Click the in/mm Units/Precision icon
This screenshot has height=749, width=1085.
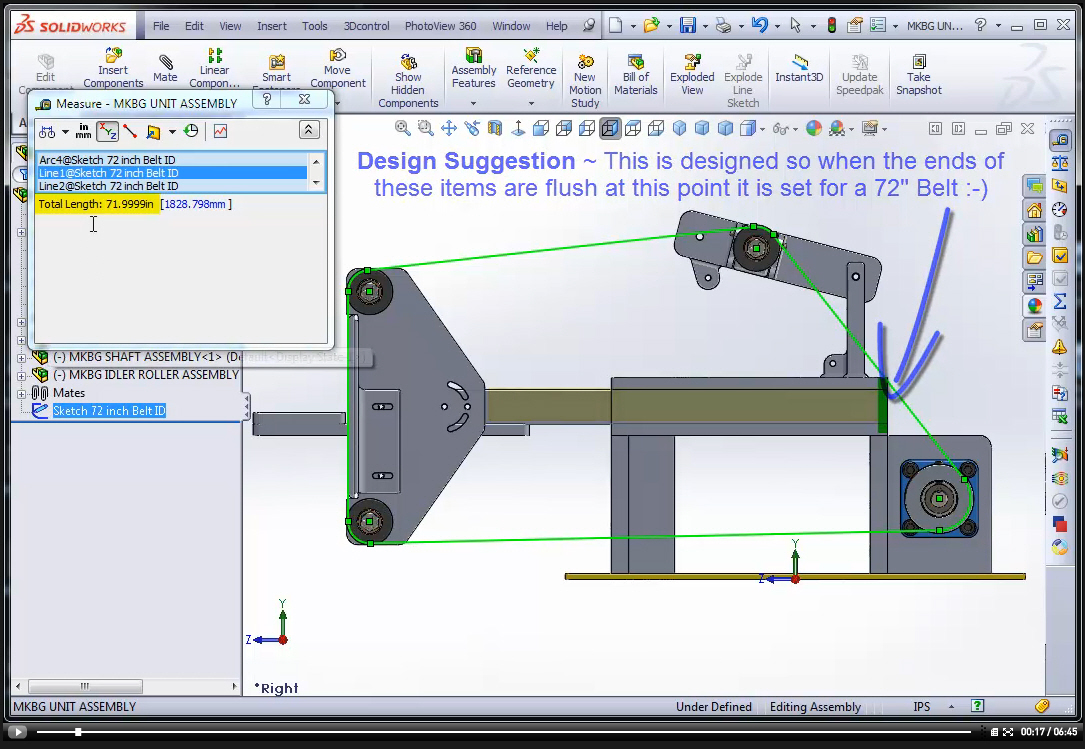coord(83,131)
